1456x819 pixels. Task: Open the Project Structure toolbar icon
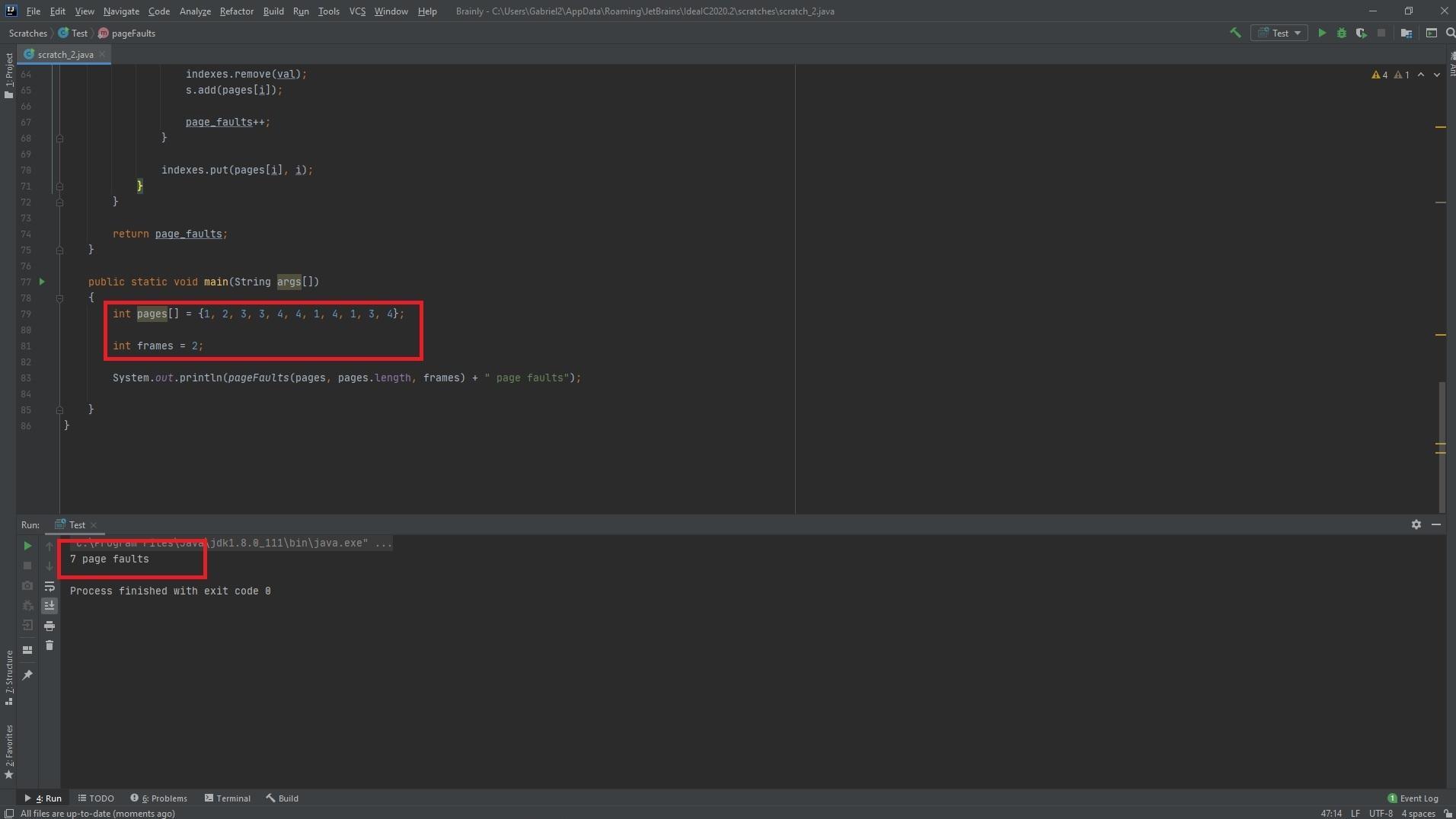[1406, 33]
